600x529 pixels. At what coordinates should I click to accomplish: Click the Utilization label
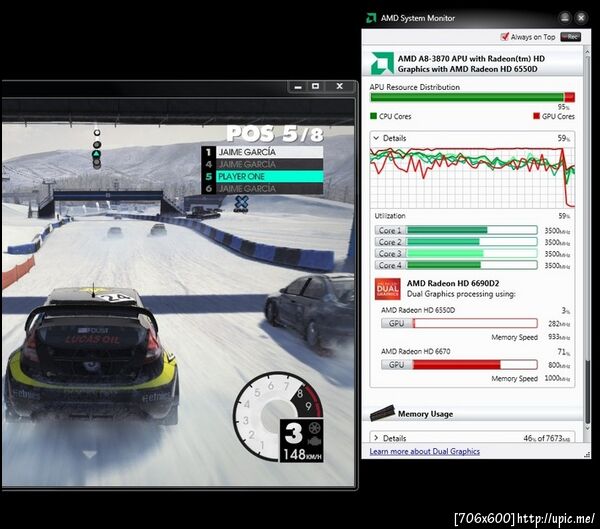[x=390, y=216]
